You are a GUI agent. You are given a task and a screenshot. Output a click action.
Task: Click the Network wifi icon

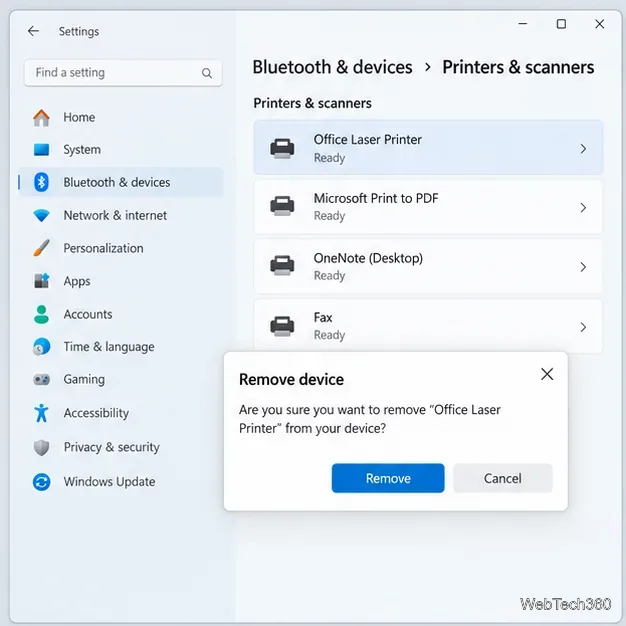pyautogui.click(x=41, y=216)
